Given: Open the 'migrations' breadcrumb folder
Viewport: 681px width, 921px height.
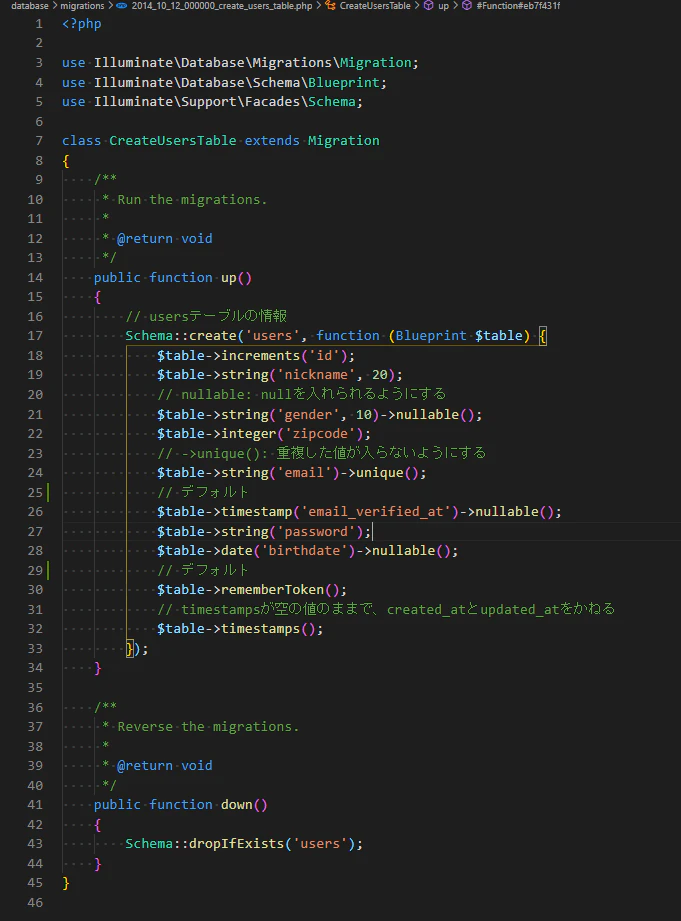Looking at the screenshot, I should (82, 6).
